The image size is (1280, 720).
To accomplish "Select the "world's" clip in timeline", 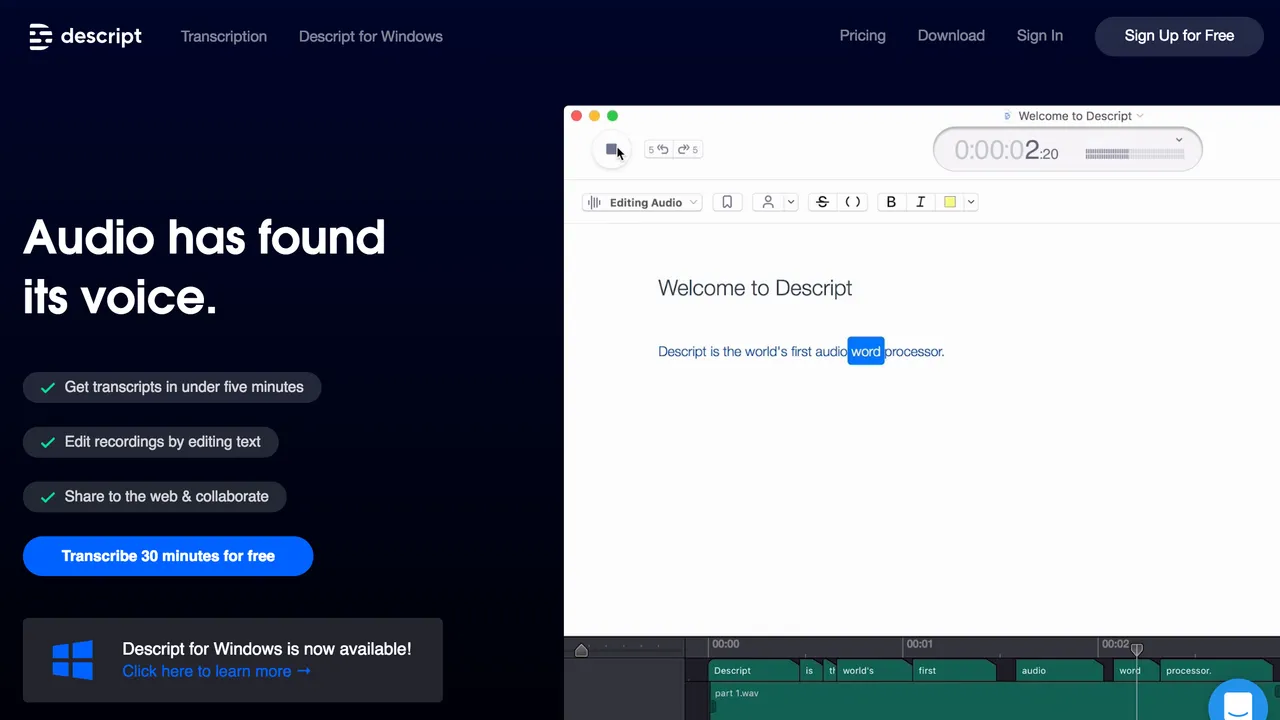I will [876, 670].
